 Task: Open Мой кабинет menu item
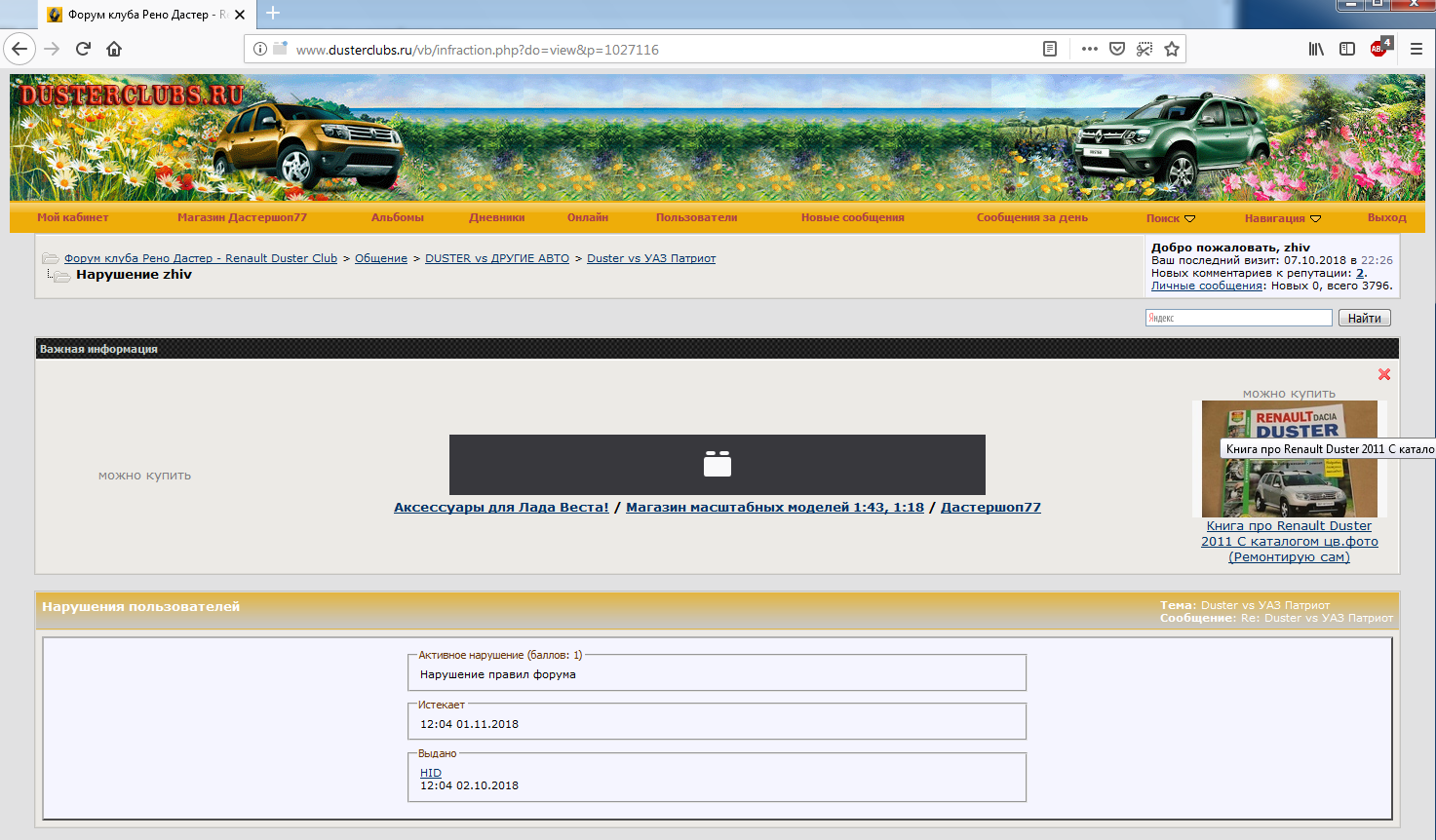click(73, 217)
